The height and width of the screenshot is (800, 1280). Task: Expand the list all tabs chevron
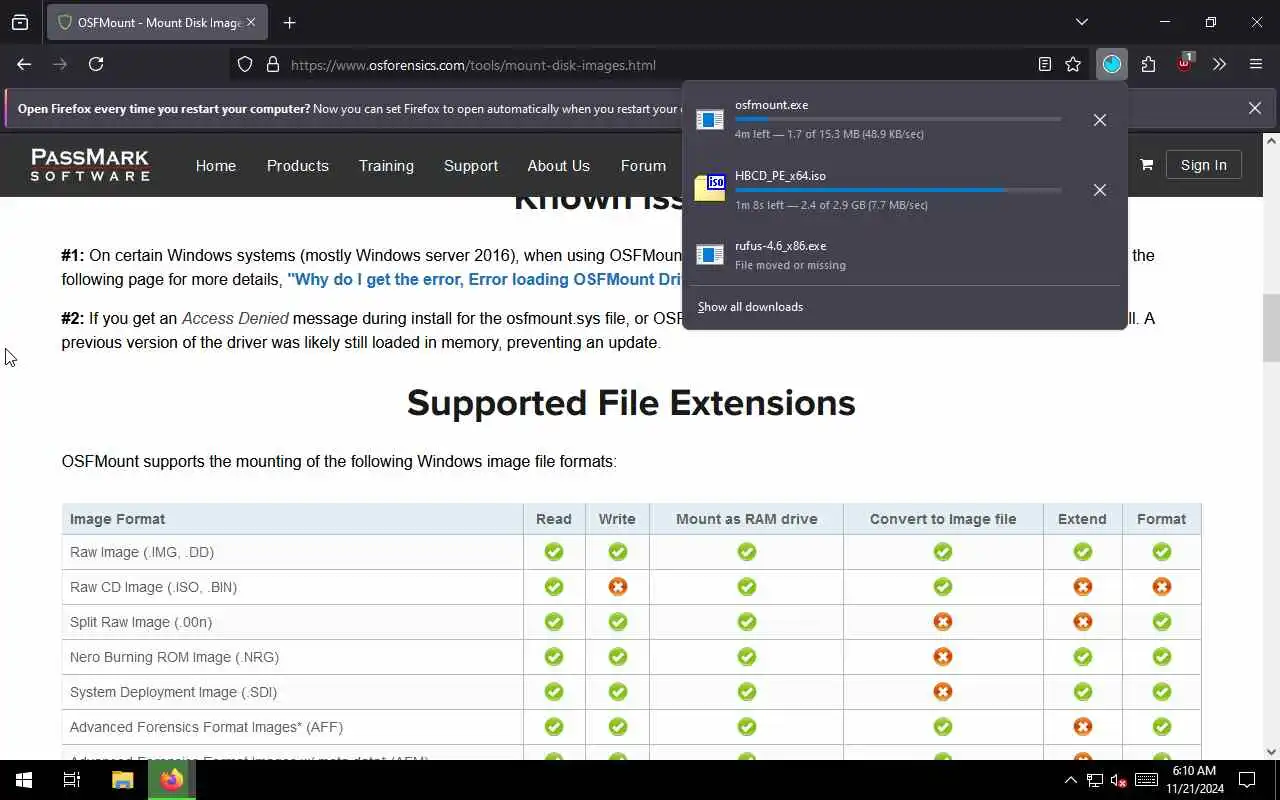point(1081,22)
